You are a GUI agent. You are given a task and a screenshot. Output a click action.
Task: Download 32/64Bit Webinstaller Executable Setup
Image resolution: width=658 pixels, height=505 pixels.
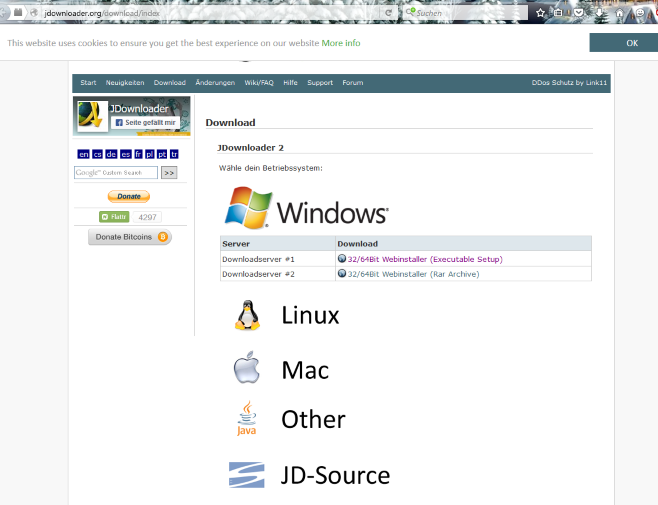pos(425,259)
